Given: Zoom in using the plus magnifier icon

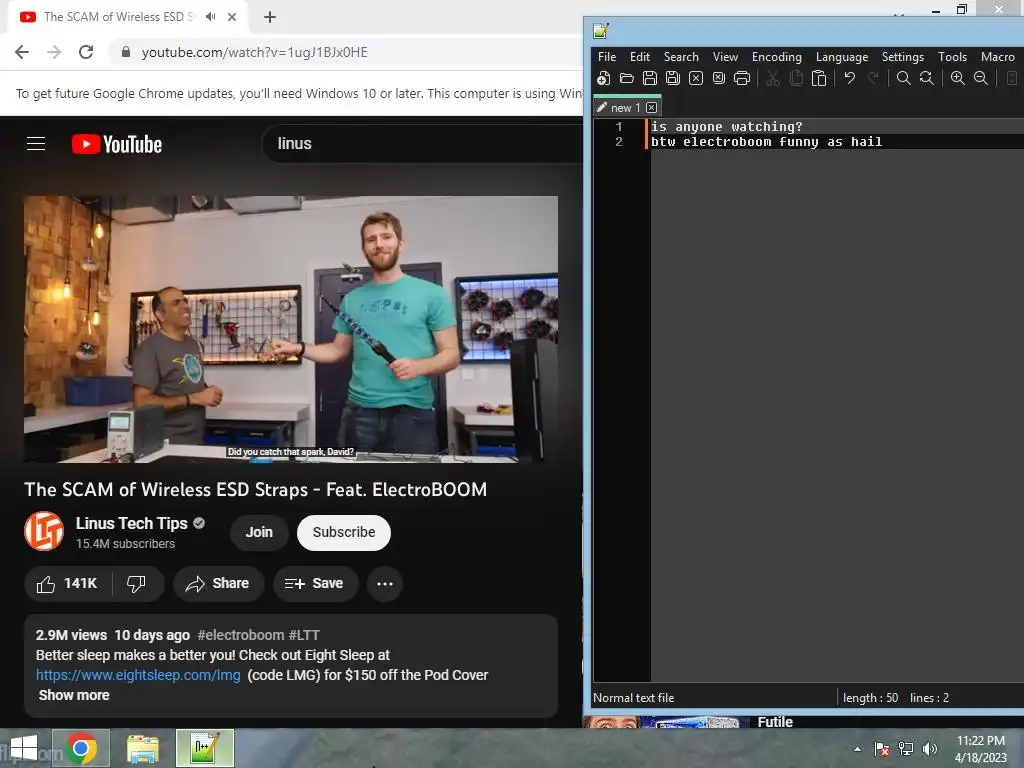Looking at the screenshot, I should point(957,78).
